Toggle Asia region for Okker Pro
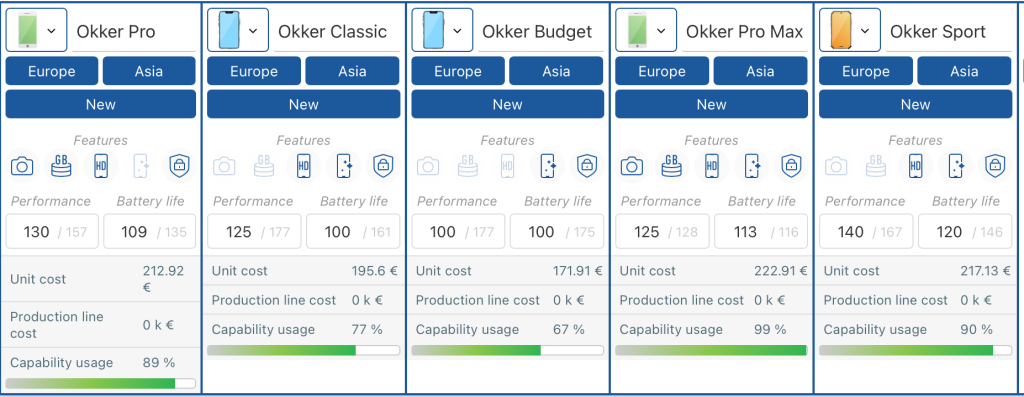 pos(149,71)
